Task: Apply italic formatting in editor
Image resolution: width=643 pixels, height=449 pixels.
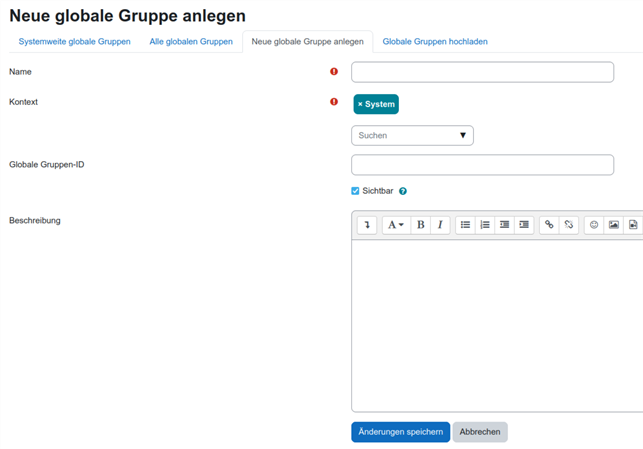Action: (440, 225)
